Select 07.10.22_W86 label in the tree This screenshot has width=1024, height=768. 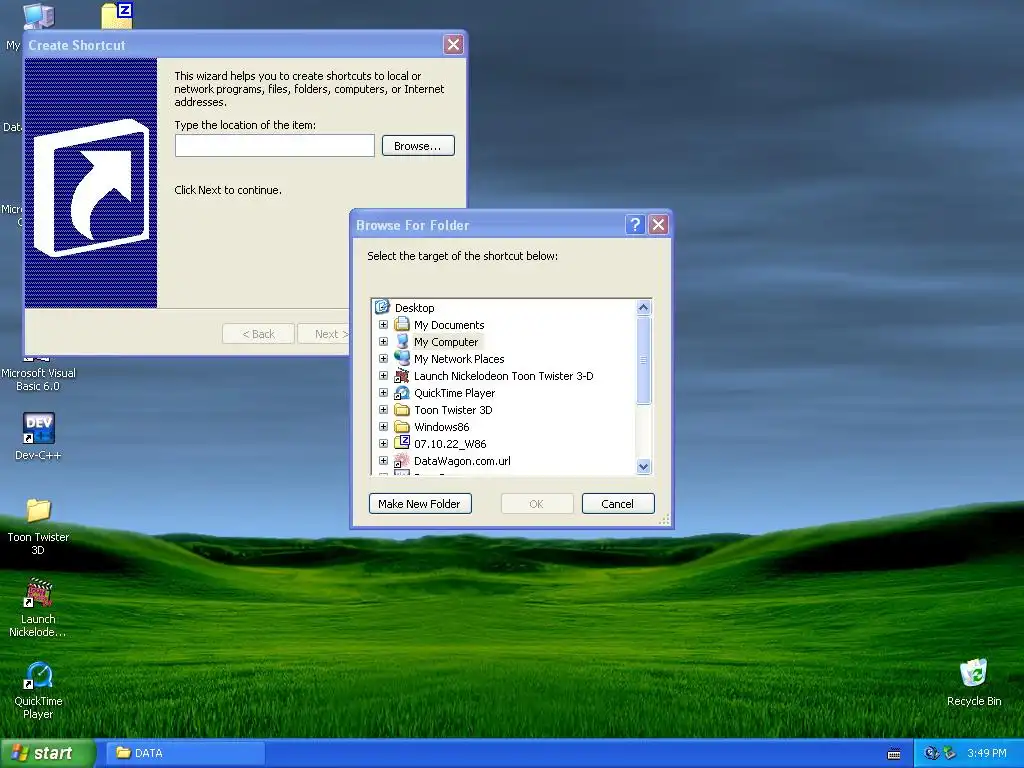point(449,443)
